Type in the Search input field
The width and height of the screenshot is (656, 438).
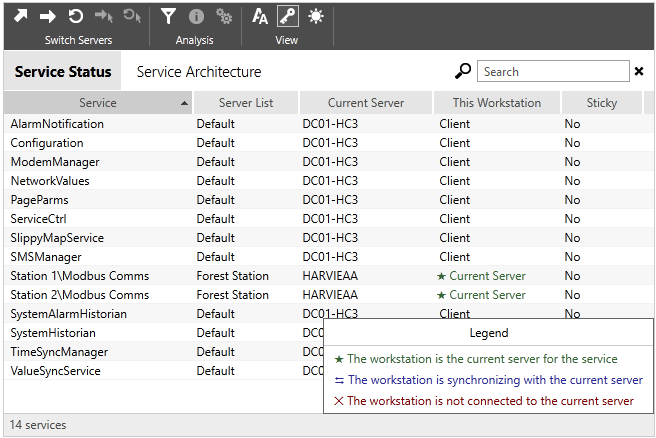coord(550,71)
